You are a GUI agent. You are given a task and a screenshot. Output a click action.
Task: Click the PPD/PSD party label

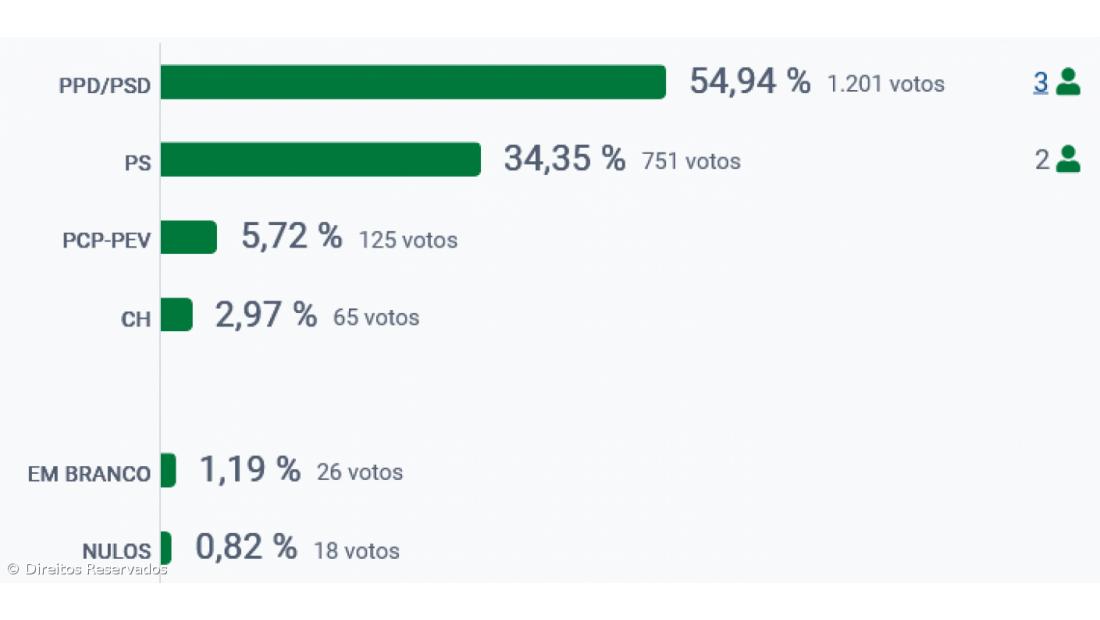tap(105, 86)
